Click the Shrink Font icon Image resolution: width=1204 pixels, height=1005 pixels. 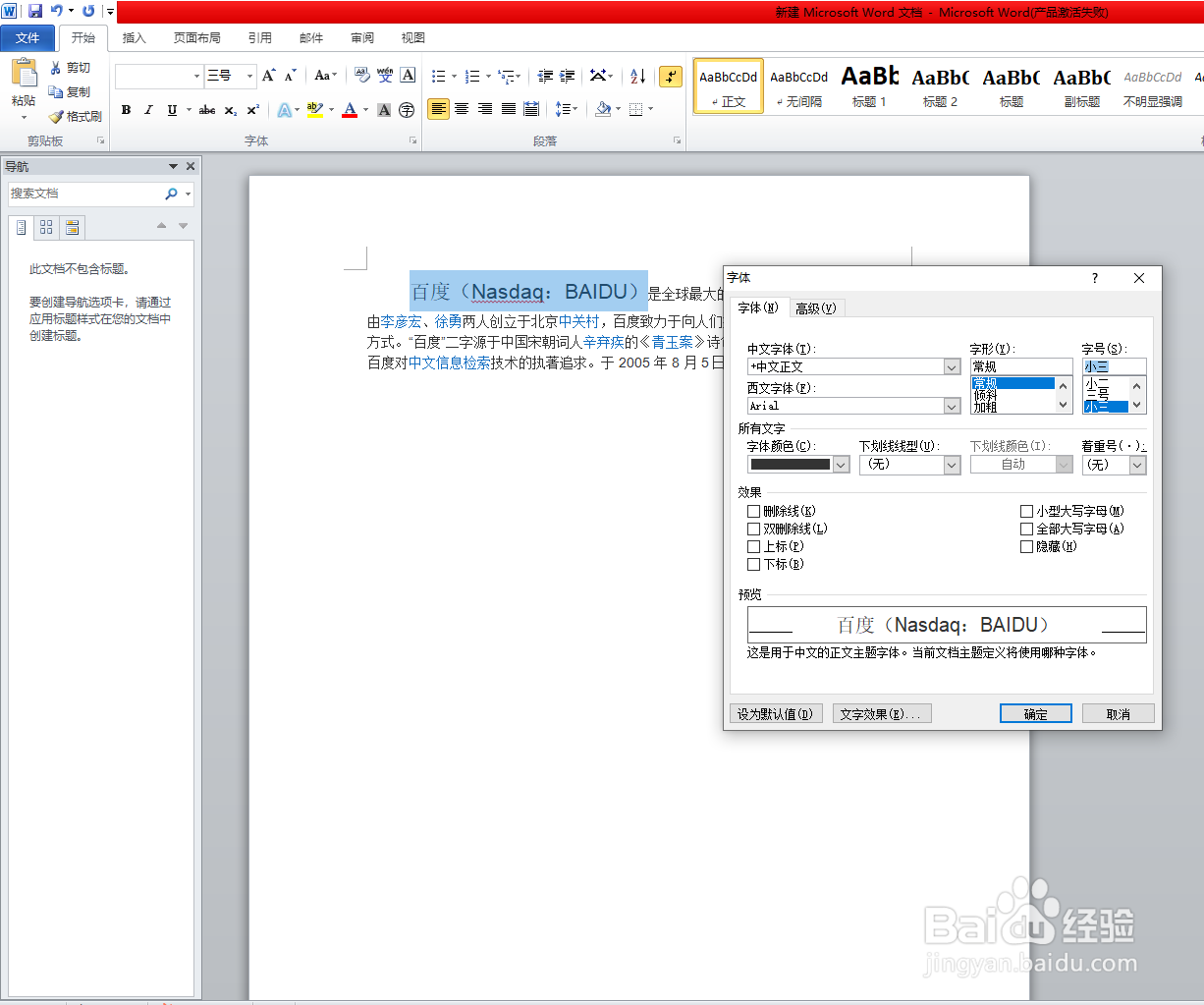pos(290,76)
